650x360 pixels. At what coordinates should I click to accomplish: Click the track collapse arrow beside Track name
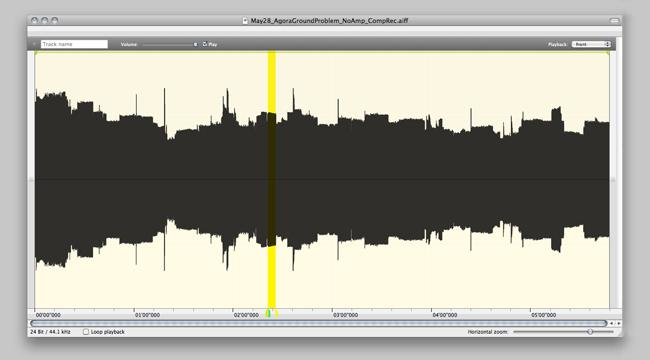pyautogui.click(x=34, y=44)
